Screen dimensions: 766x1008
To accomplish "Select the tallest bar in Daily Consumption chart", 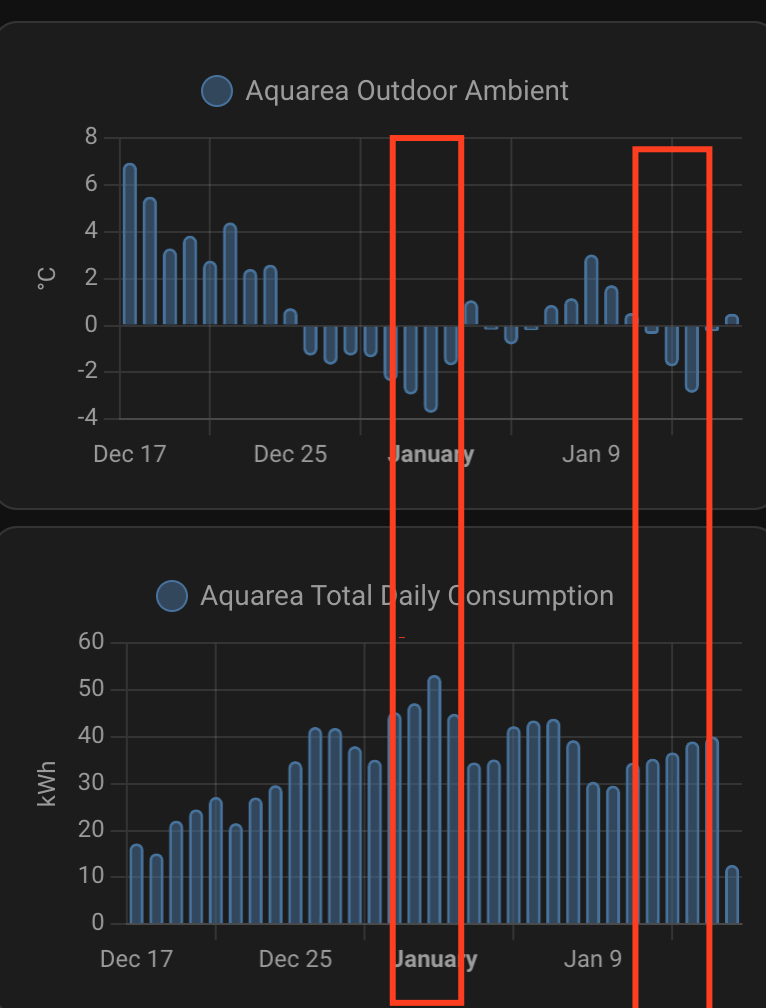I will pos(434,800).
